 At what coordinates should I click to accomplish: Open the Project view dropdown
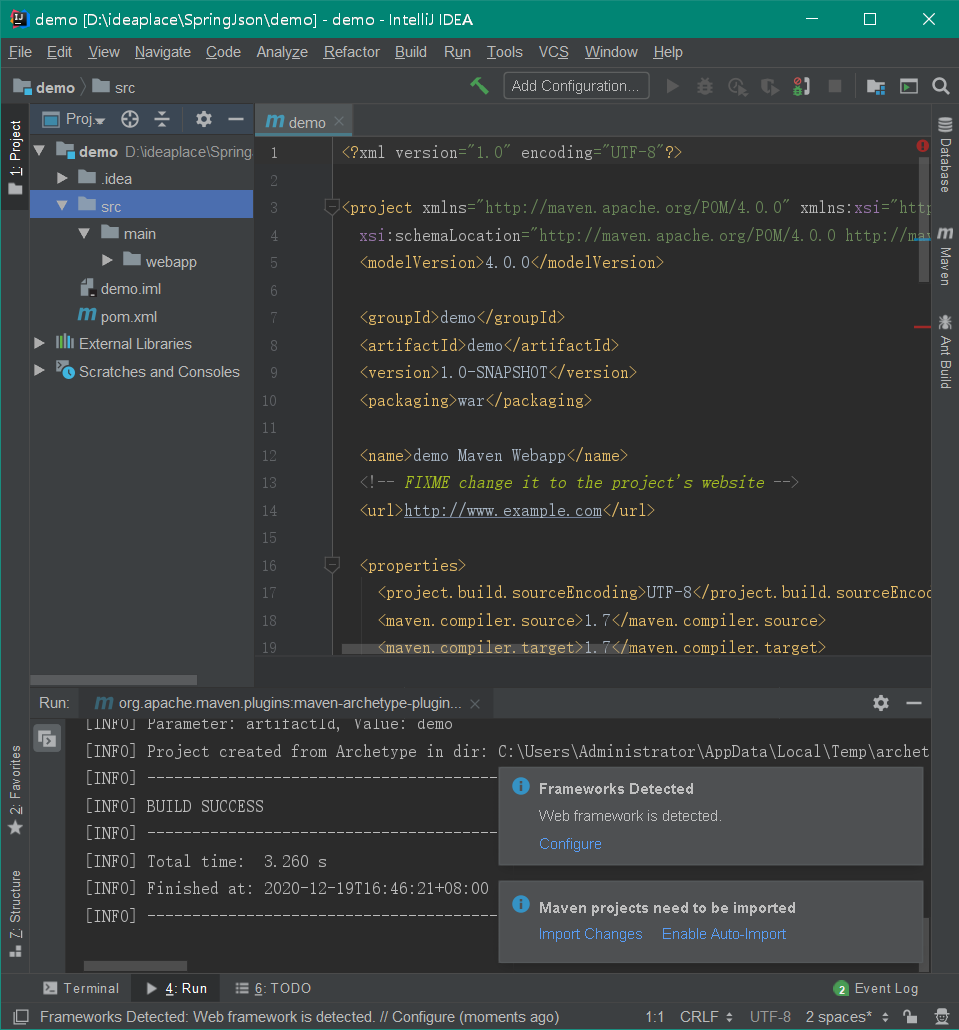[74, 119]
